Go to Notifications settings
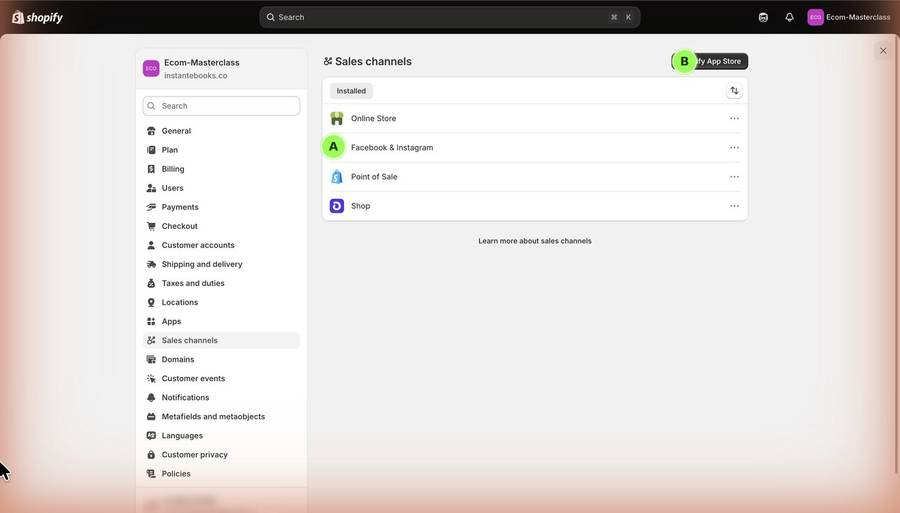The image size is (900, 513). coord(221,397)
